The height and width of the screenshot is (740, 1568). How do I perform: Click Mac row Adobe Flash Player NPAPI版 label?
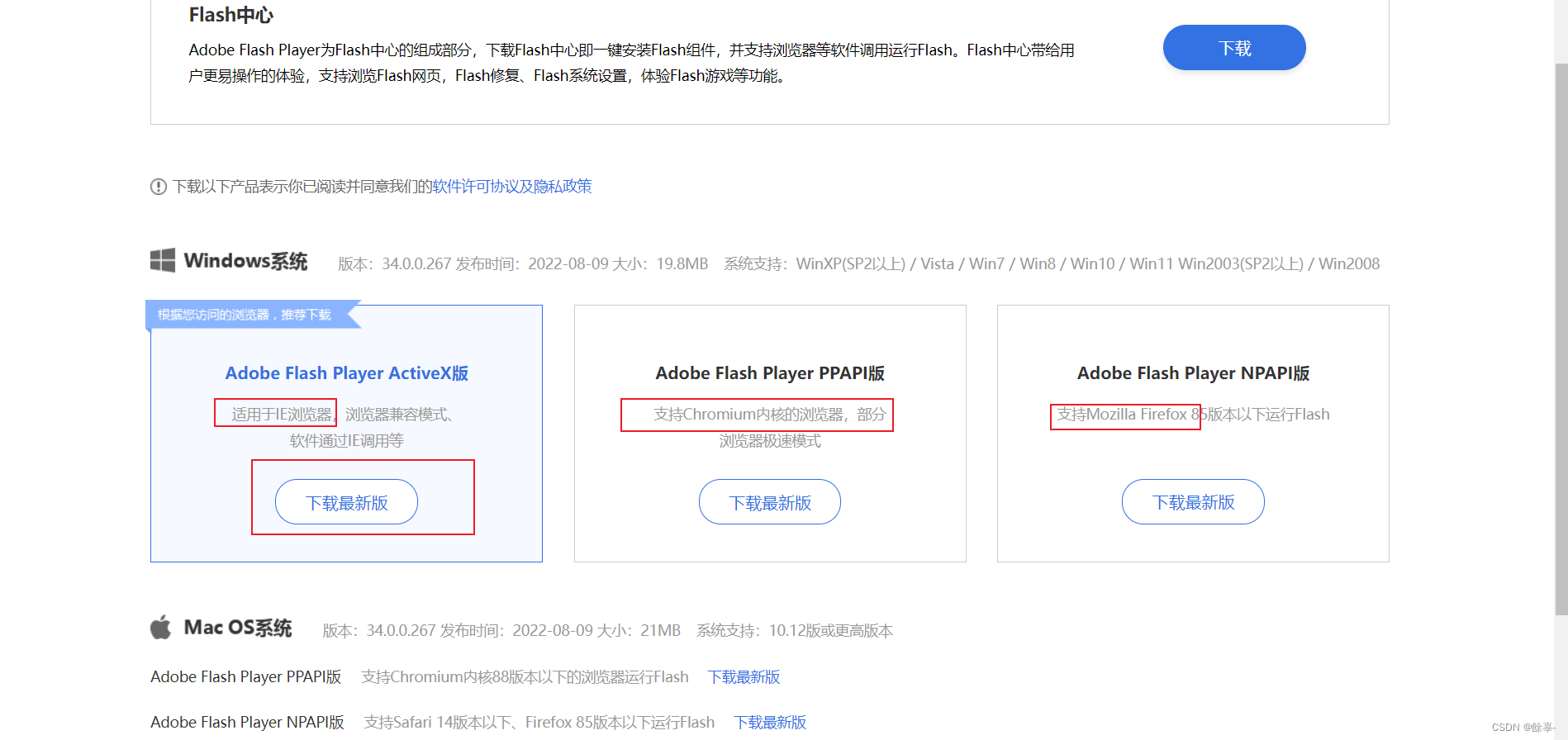(247, 723)
